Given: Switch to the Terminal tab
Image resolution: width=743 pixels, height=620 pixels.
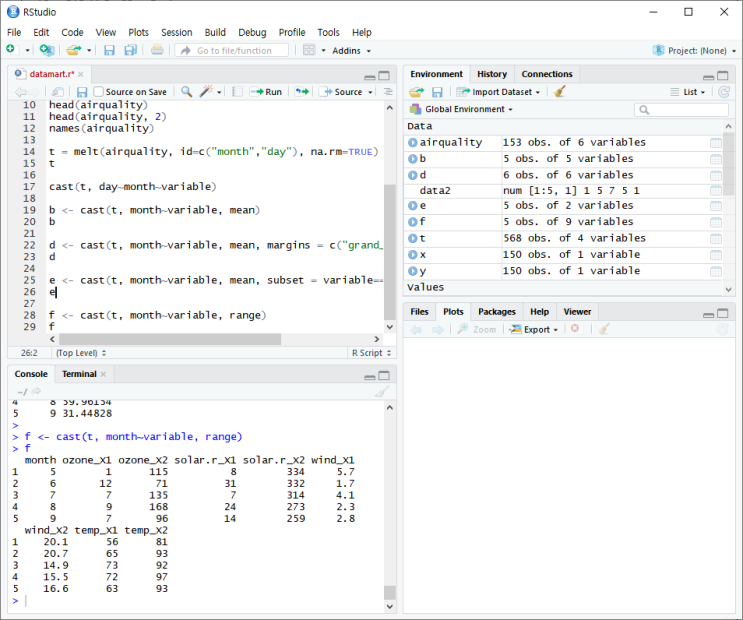Looking at the screenshot, I should point(80,374).
